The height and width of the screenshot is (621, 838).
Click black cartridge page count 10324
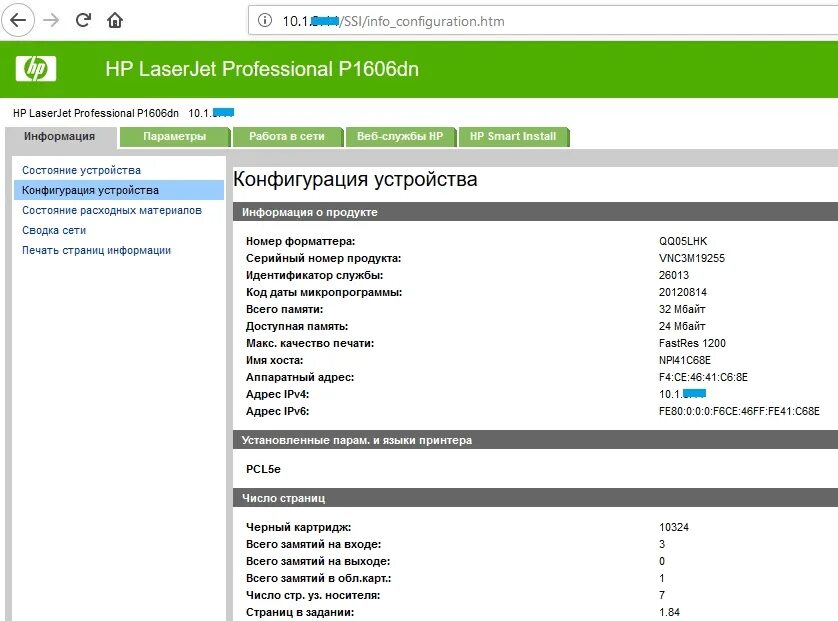click(x=674, y=527)
